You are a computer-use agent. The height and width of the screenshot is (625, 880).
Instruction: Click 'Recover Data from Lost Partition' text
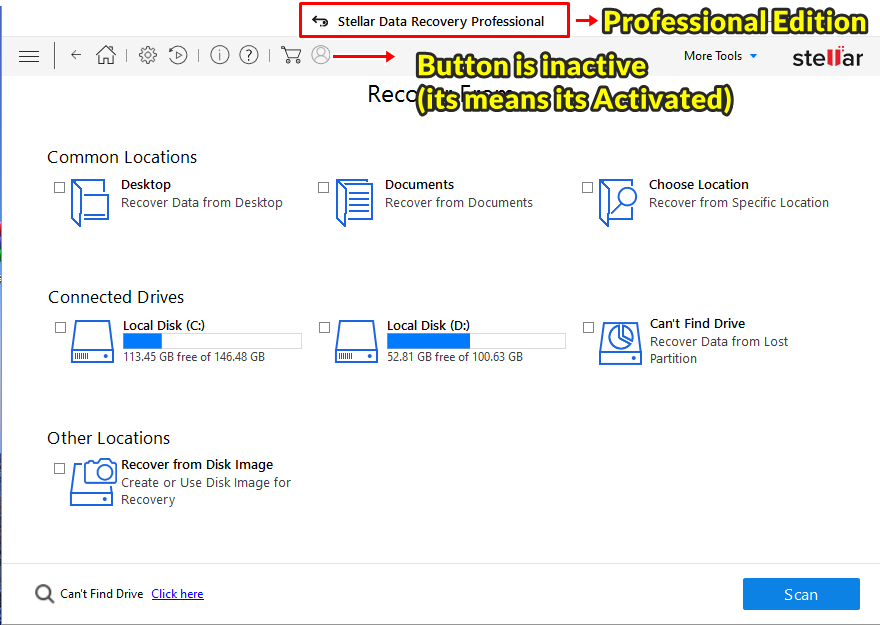coord(719,350)
